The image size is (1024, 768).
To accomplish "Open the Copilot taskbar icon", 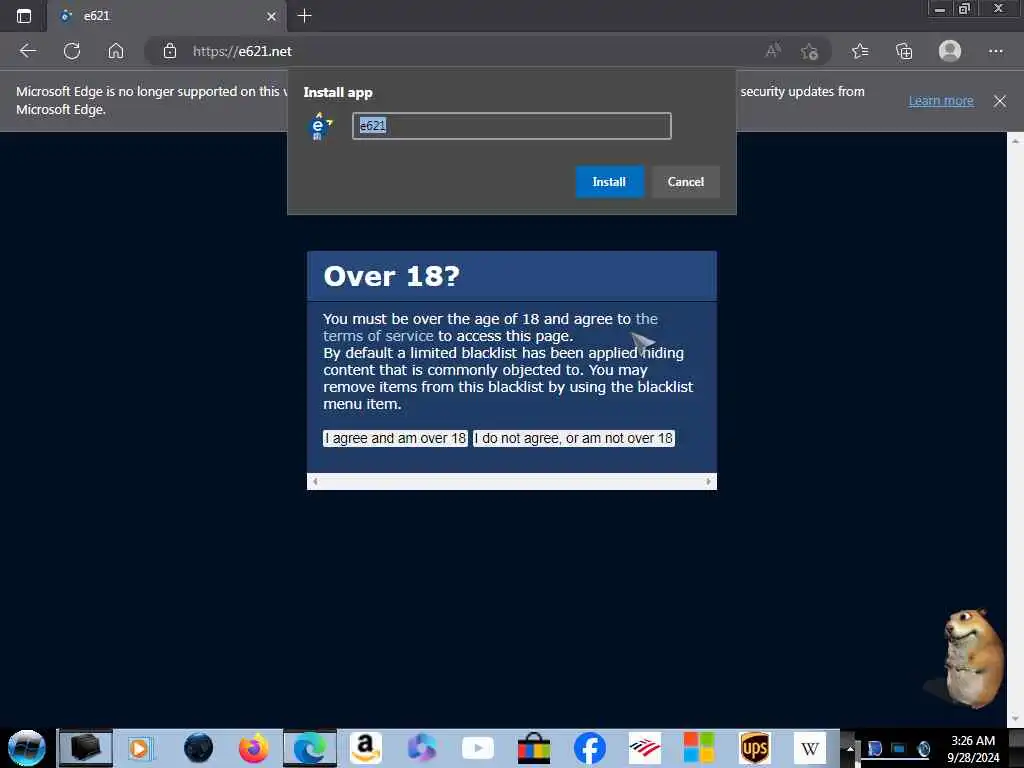I will 421,748.
